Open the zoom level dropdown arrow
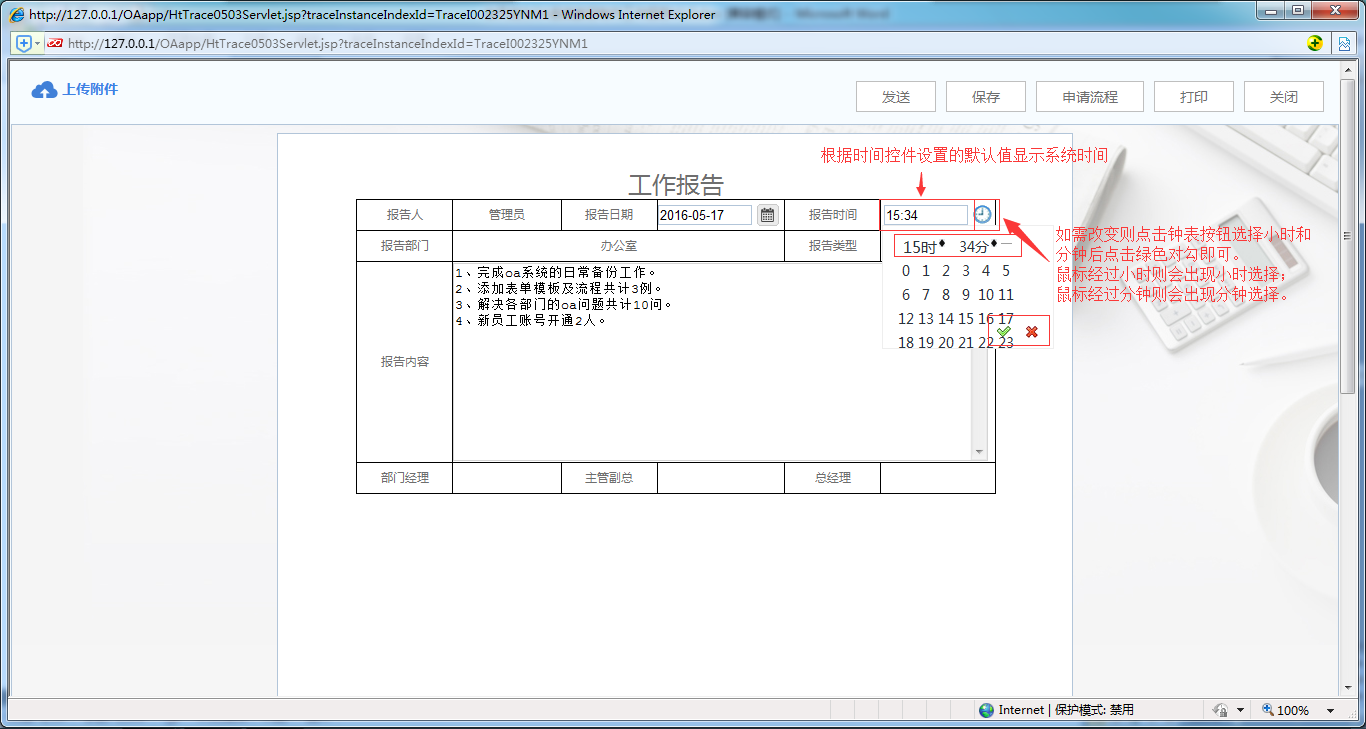The height and width of the screenshot is (729, 1366). pyautogui.click(x=1330, y=710)
